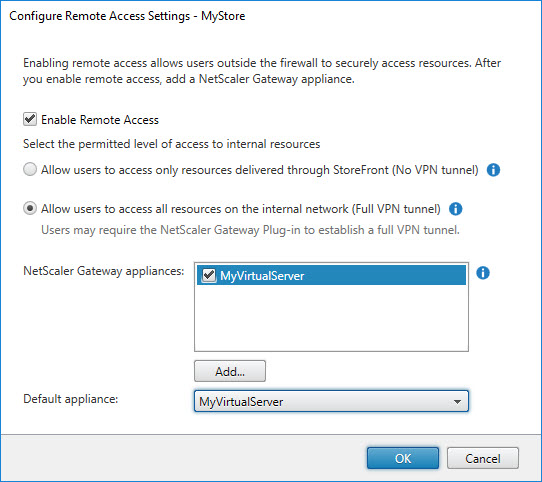Uncheck MyVirtualServer in the appliances list
Image resolution: width=542 pixels, height=482 pixels.
pyautogui.click(x=209, y=275)
